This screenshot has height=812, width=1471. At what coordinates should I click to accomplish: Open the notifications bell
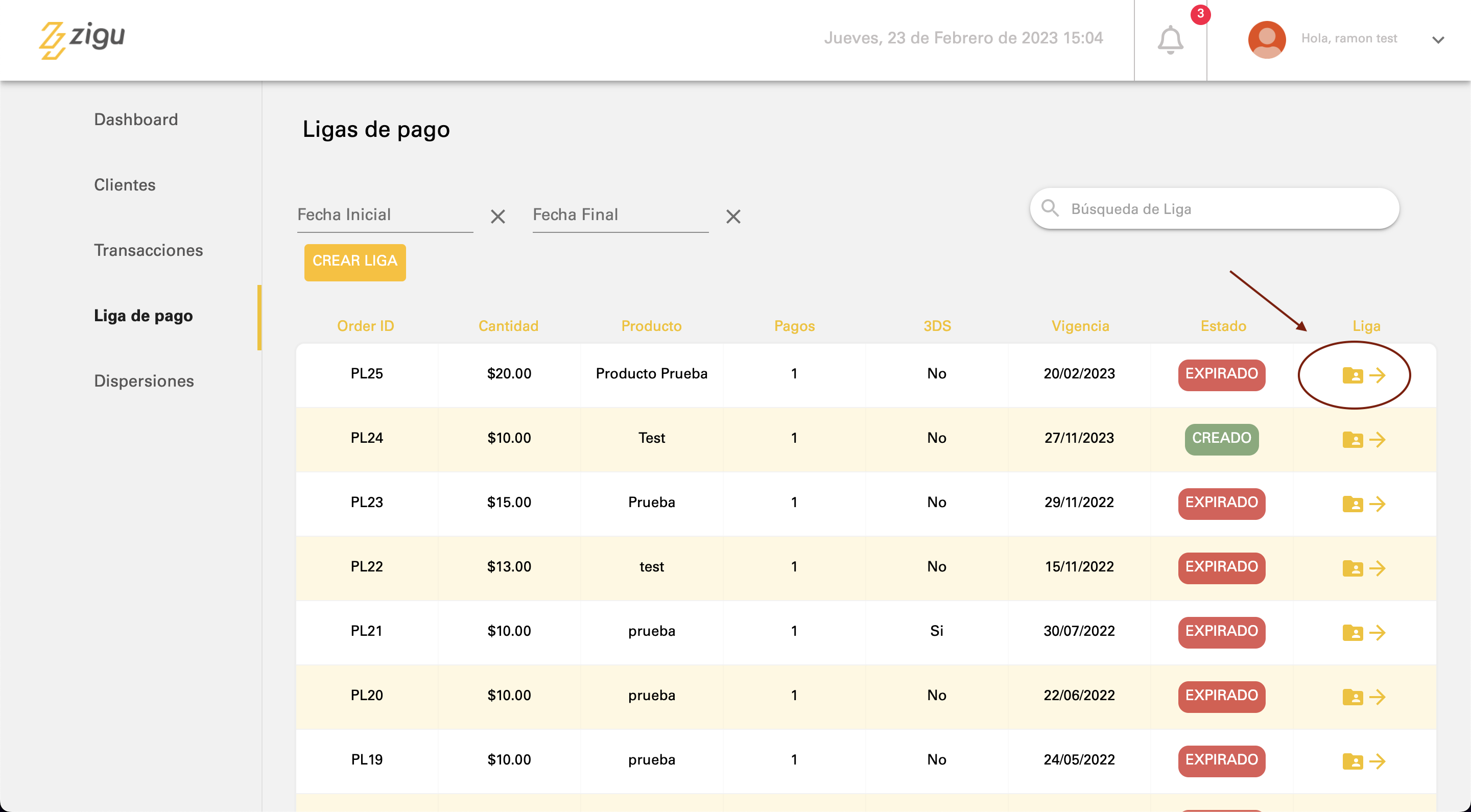(1170, 39)
